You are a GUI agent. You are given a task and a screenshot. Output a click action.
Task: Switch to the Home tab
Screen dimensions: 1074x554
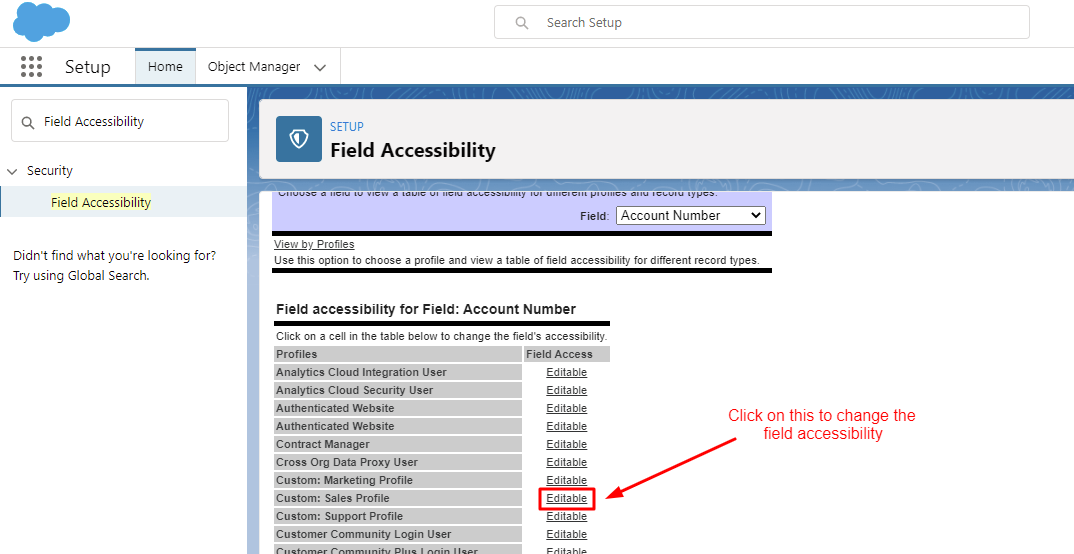point(165,66)
